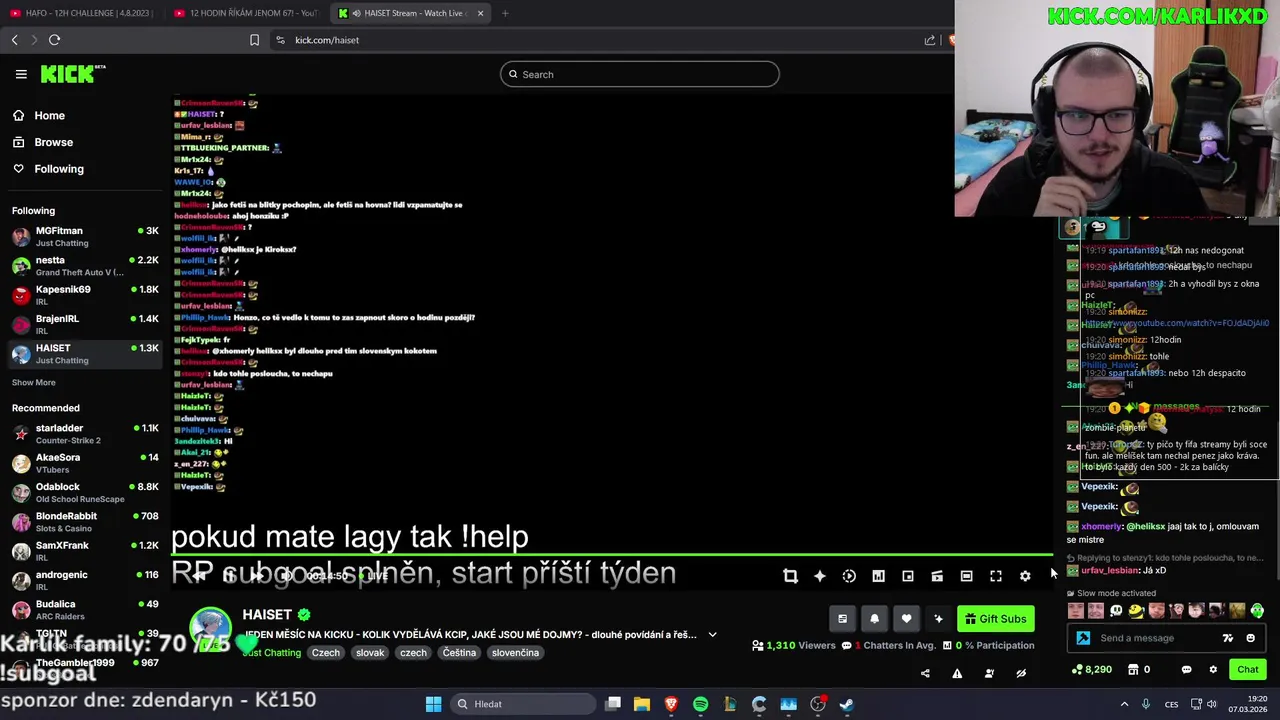1280x720 pixels.
Task: Click the cast icon in player
Action: tap(937, 576)
